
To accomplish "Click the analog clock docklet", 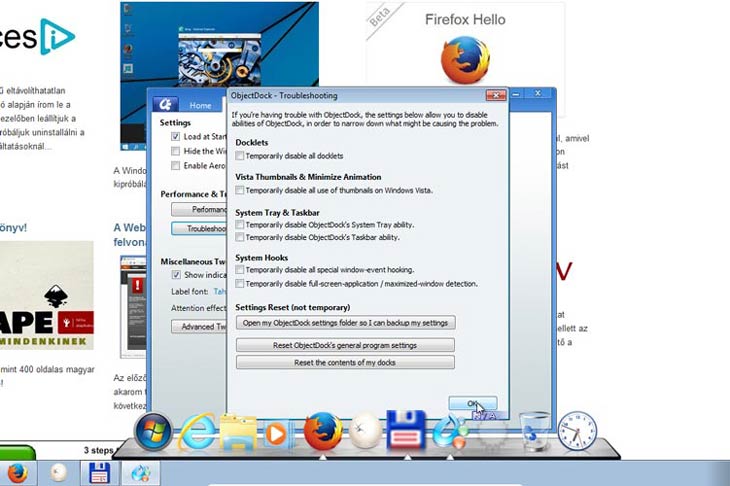I will 577,431.
